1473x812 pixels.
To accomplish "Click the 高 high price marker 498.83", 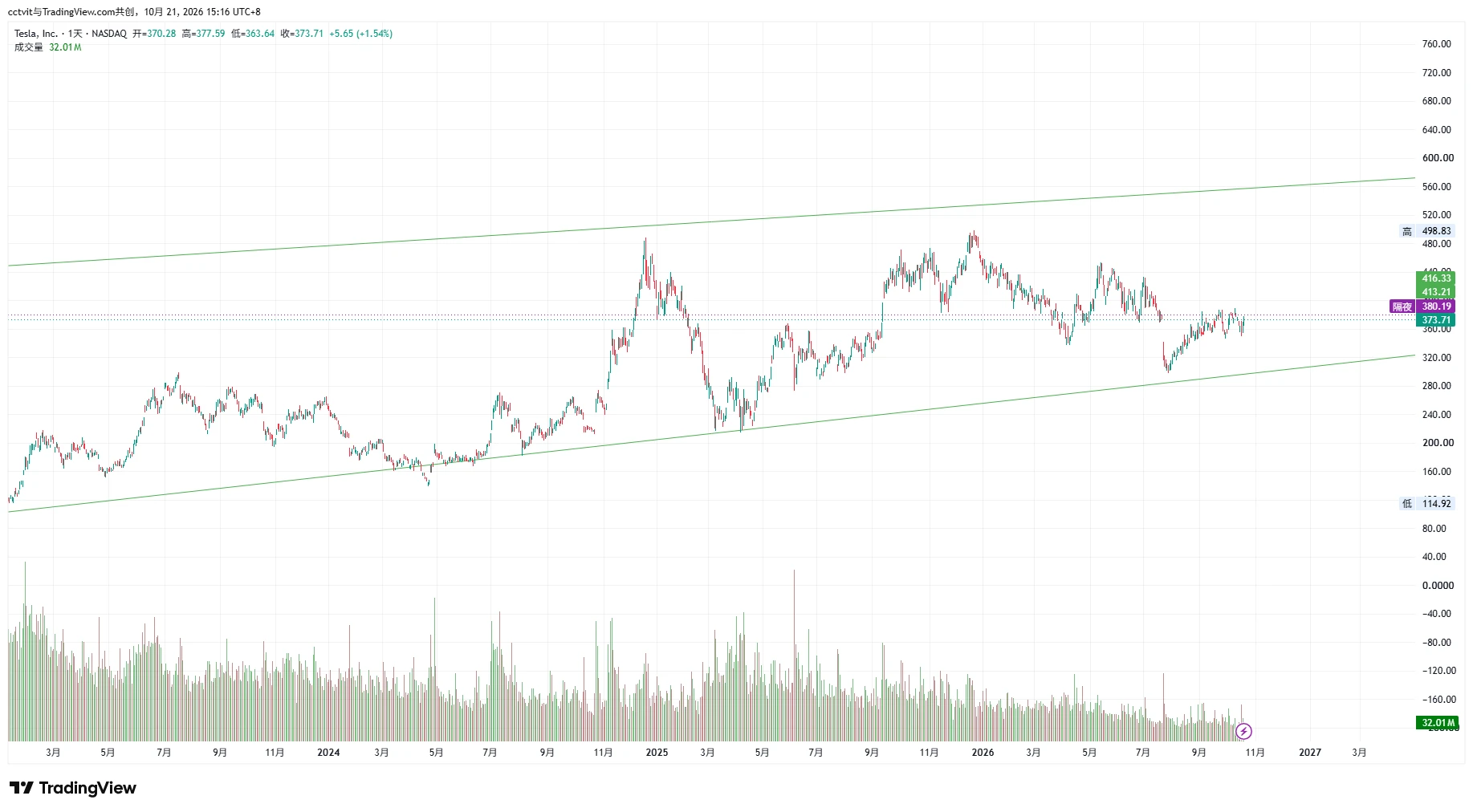I will click(1426, 231).
